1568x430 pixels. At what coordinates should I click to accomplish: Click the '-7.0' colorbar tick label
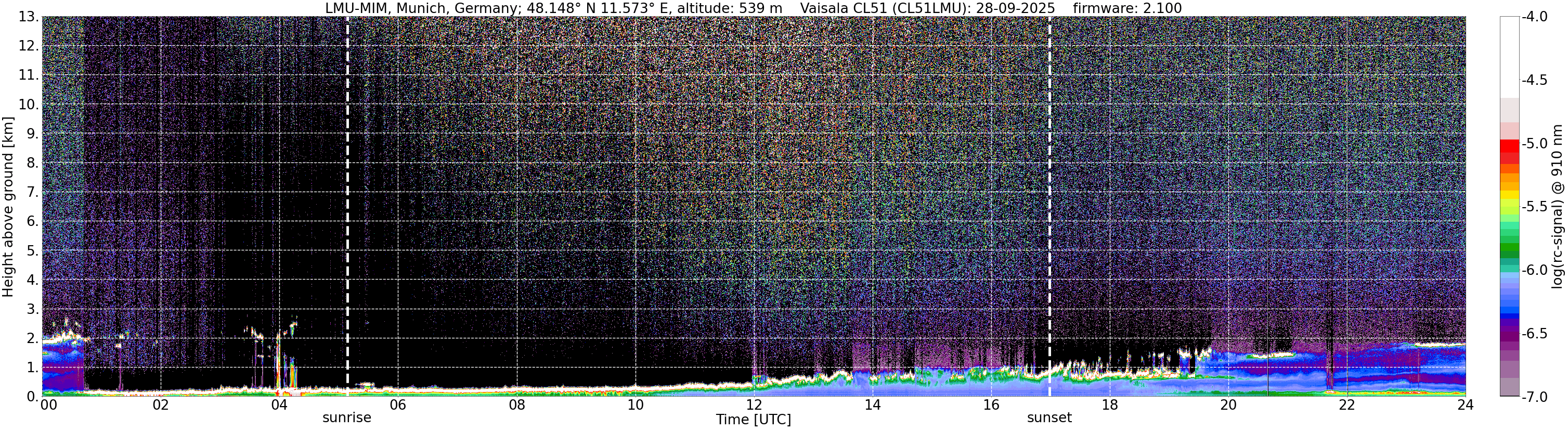pyautogui.click(x=1535, y=397)
